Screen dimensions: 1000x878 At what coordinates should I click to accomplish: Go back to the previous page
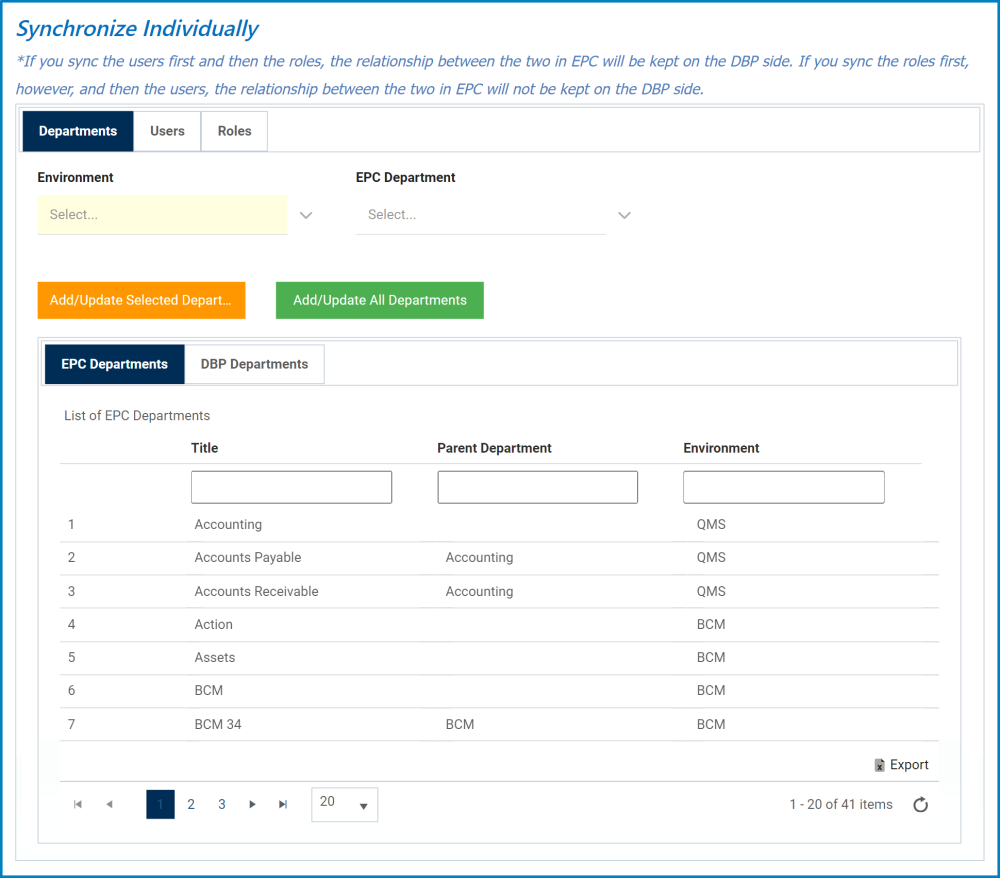(x=109, y=804)
